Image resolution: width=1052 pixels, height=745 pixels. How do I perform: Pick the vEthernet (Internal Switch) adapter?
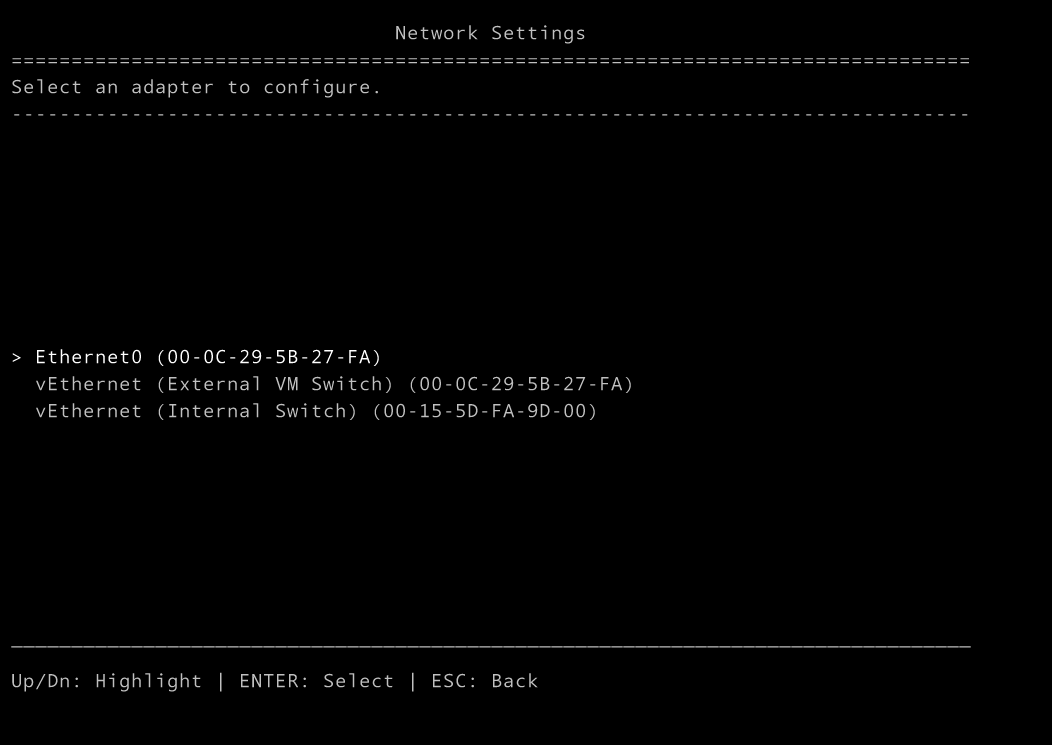coord(316,411)
